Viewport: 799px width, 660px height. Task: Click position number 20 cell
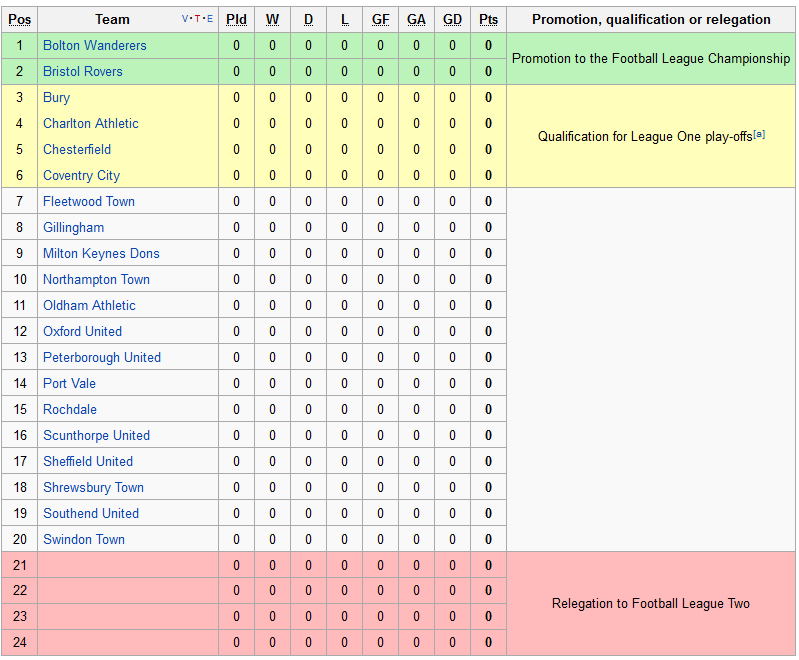coord(19,539)
